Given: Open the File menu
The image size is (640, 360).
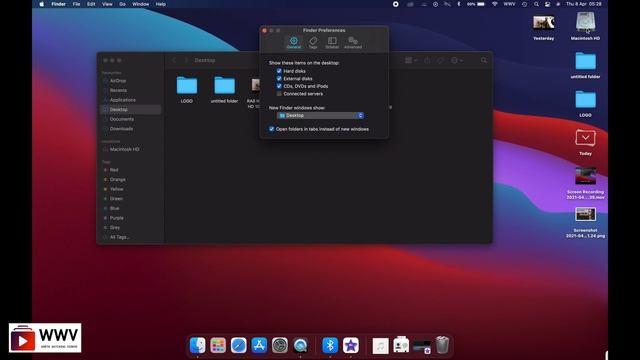Looking at the screenshot, I should 76,4.
